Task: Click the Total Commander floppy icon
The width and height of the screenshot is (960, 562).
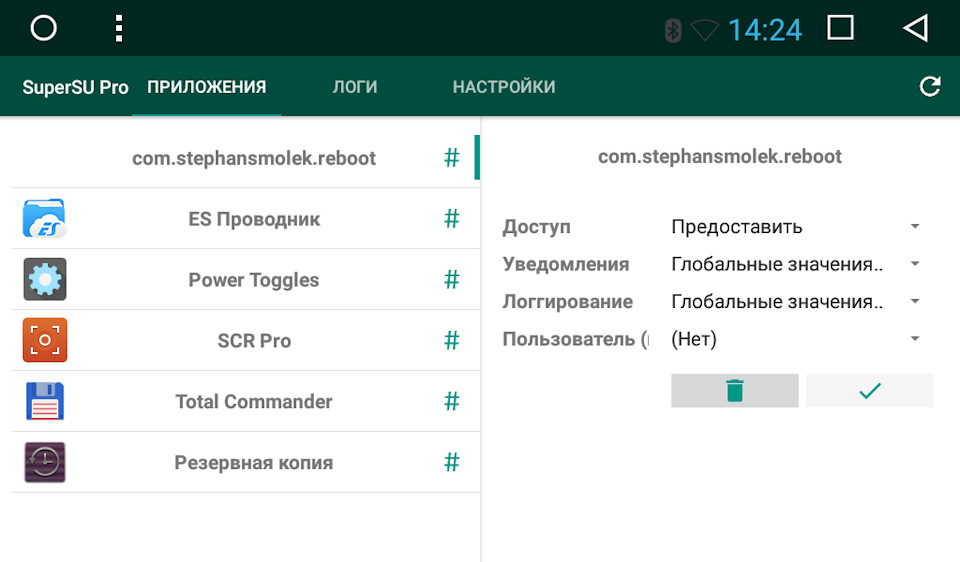Action: point(45,401)
